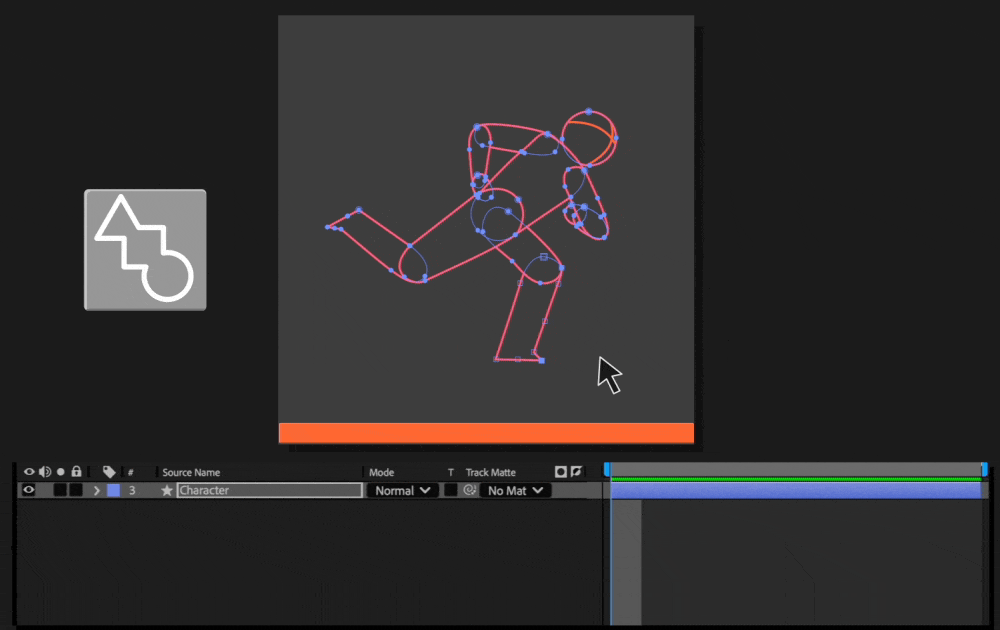
Task: Click the blue label color of Character layer
Action: [114, 490]
